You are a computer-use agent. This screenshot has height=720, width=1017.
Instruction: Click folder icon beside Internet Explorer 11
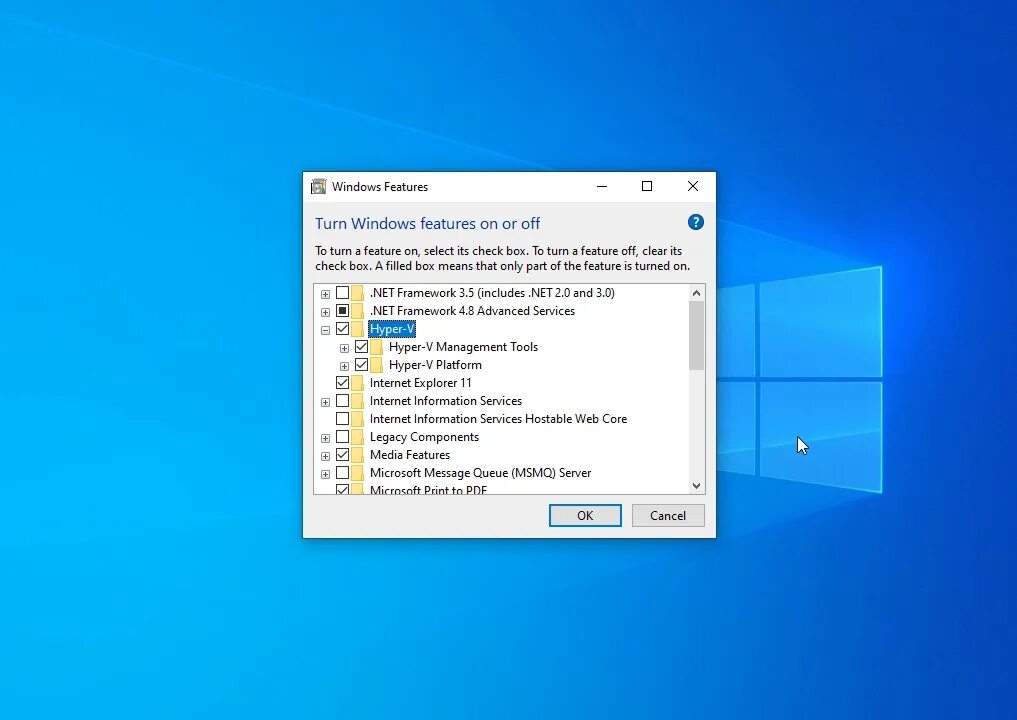(x=357, y=383)
